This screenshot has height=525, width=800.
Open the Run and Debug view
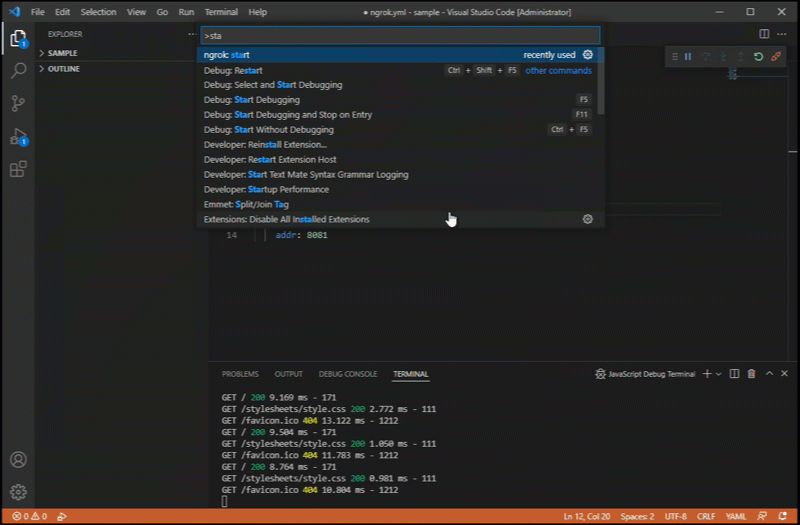click(x=18, y=136)
